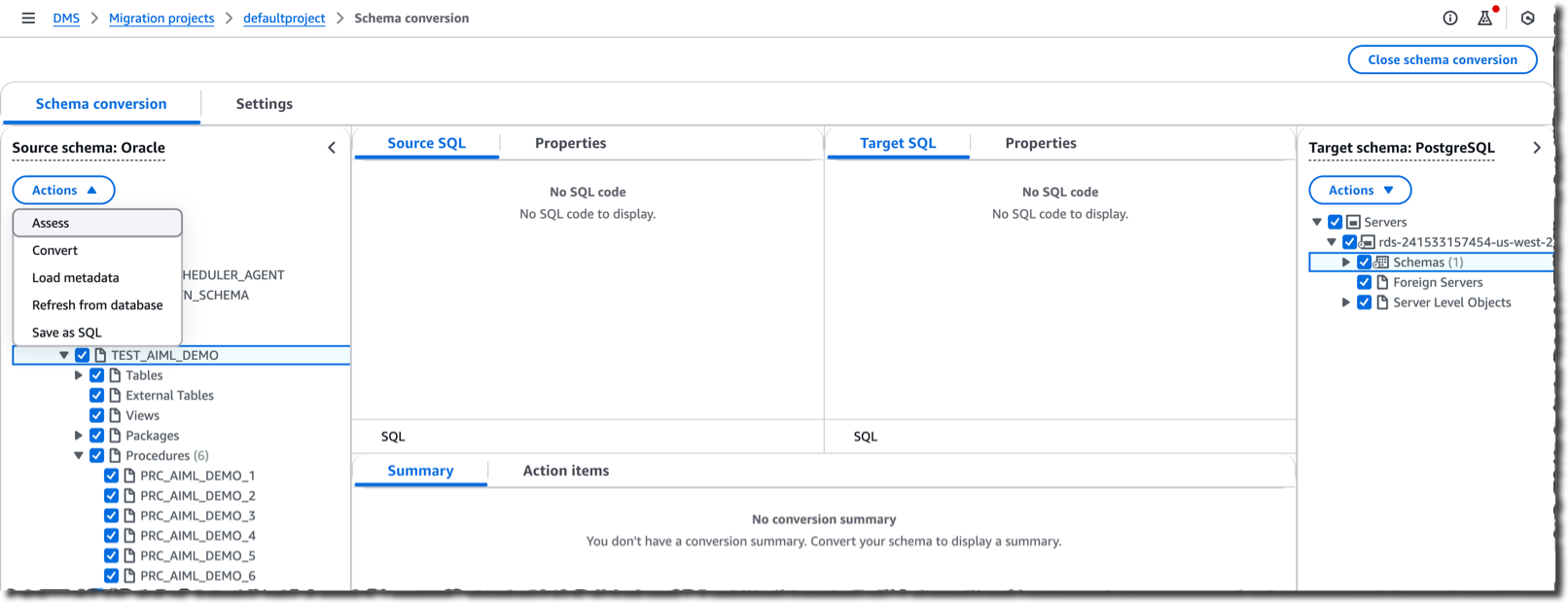Click the document icon beside Foreign Servers

(x=1380, y=281)
